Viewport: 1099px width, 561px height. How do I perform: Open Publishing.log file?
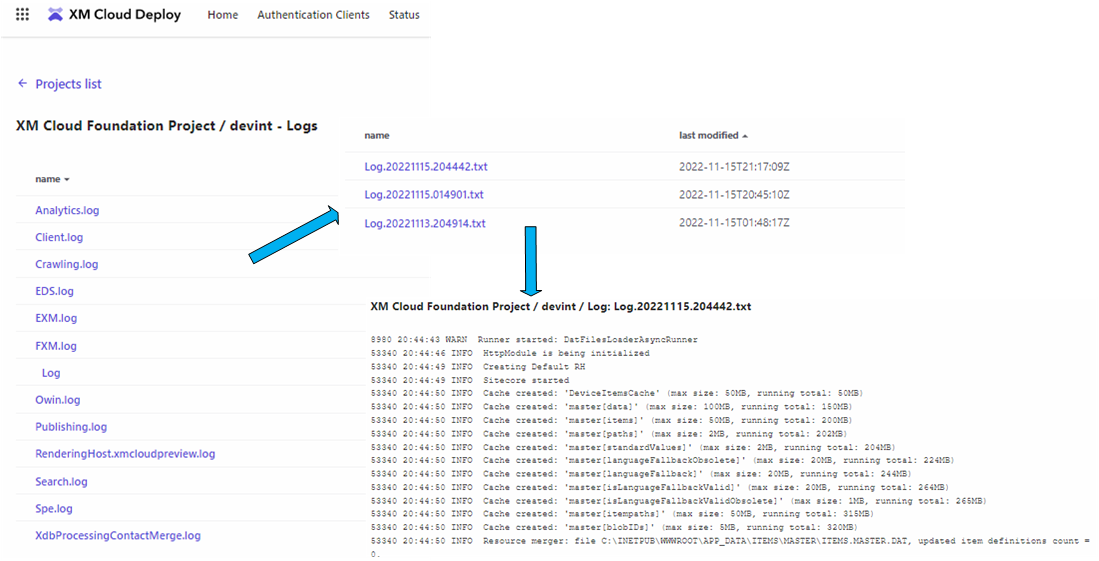pyautogui.click(x=71, y=427)
